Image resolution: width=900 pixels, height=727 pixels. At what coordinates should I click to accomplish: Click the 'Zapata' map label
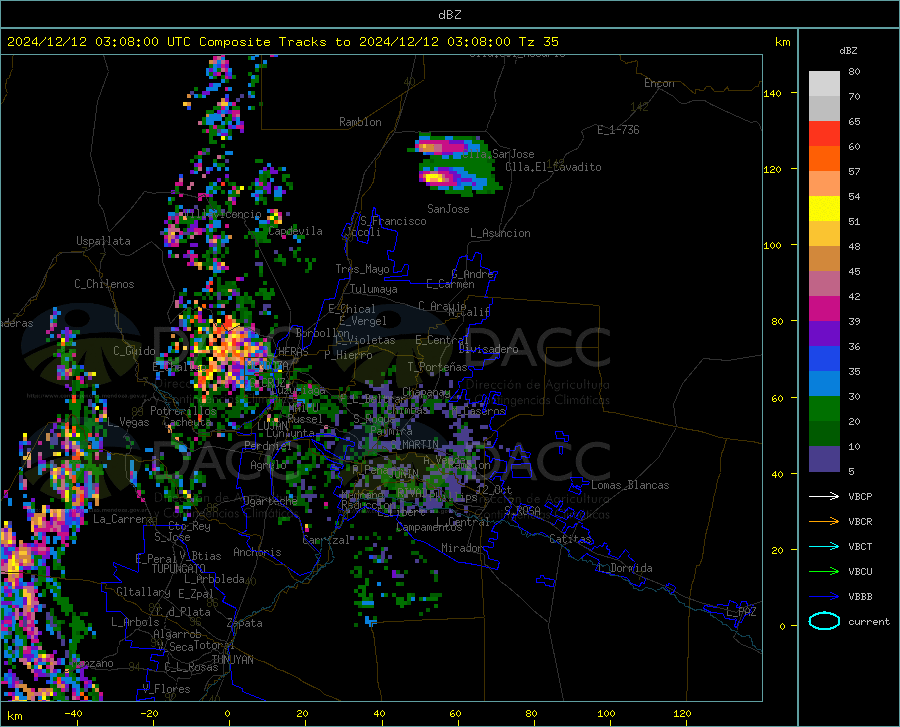pyautogui.click(x=245, y=623)
